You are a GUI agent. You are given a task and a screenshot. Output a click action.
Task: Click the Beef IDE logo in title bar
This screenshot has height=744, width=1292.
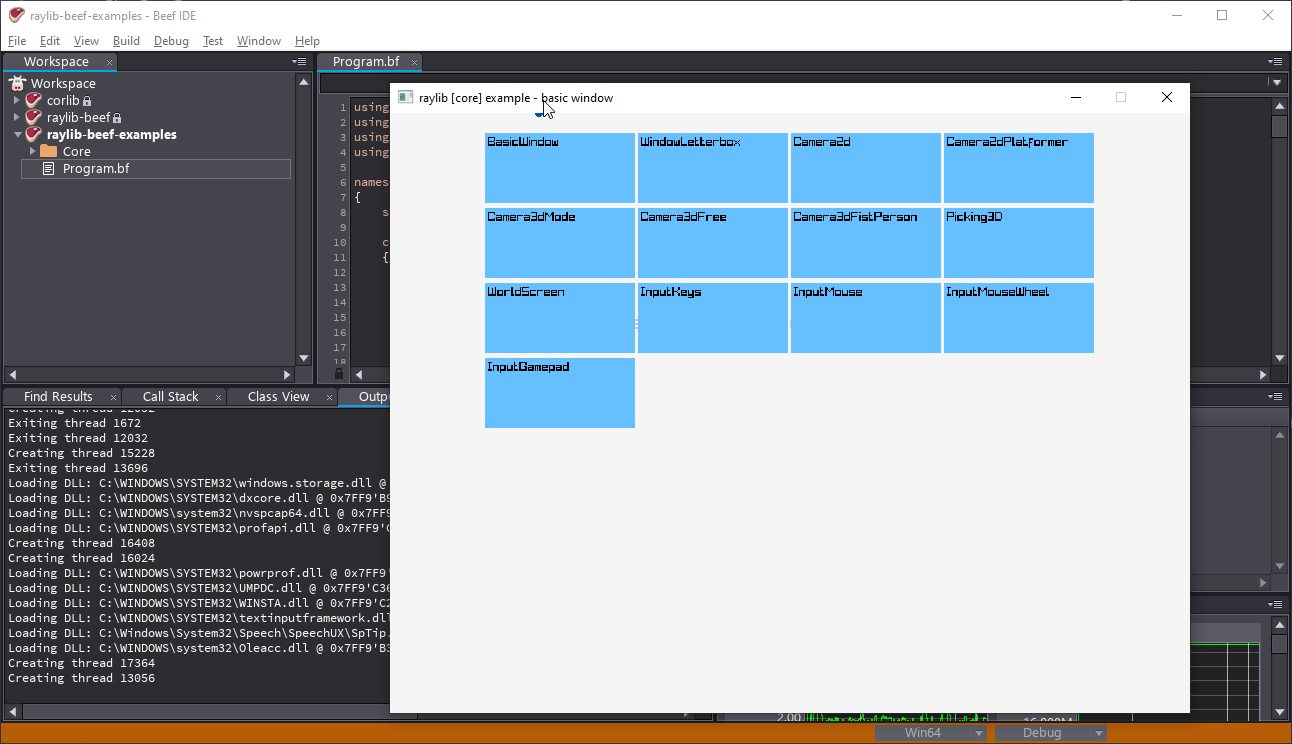pyautogui.click(x=16, y=15)
